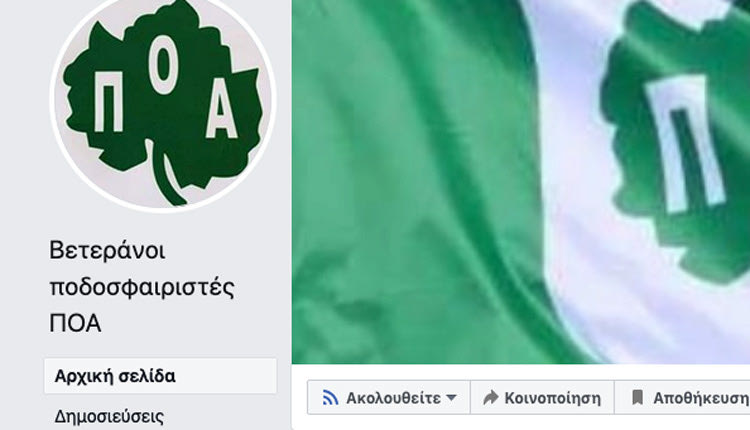
Task: Click the word ποδοσφαιριστές in the page name
Action: [x=142, y=287]
